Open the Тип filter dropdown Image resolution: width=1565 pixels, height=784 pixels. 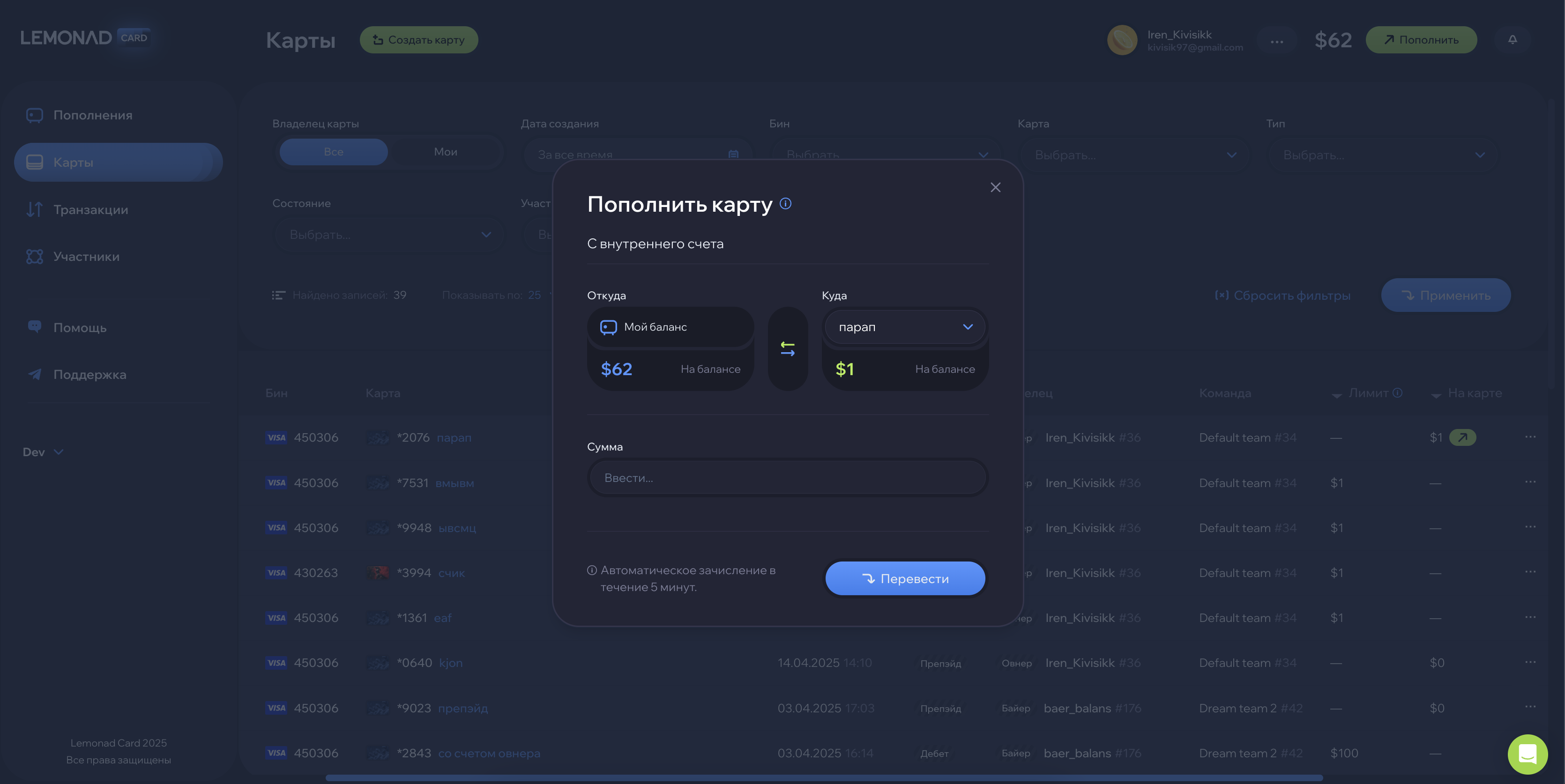tap(1383, 155)
